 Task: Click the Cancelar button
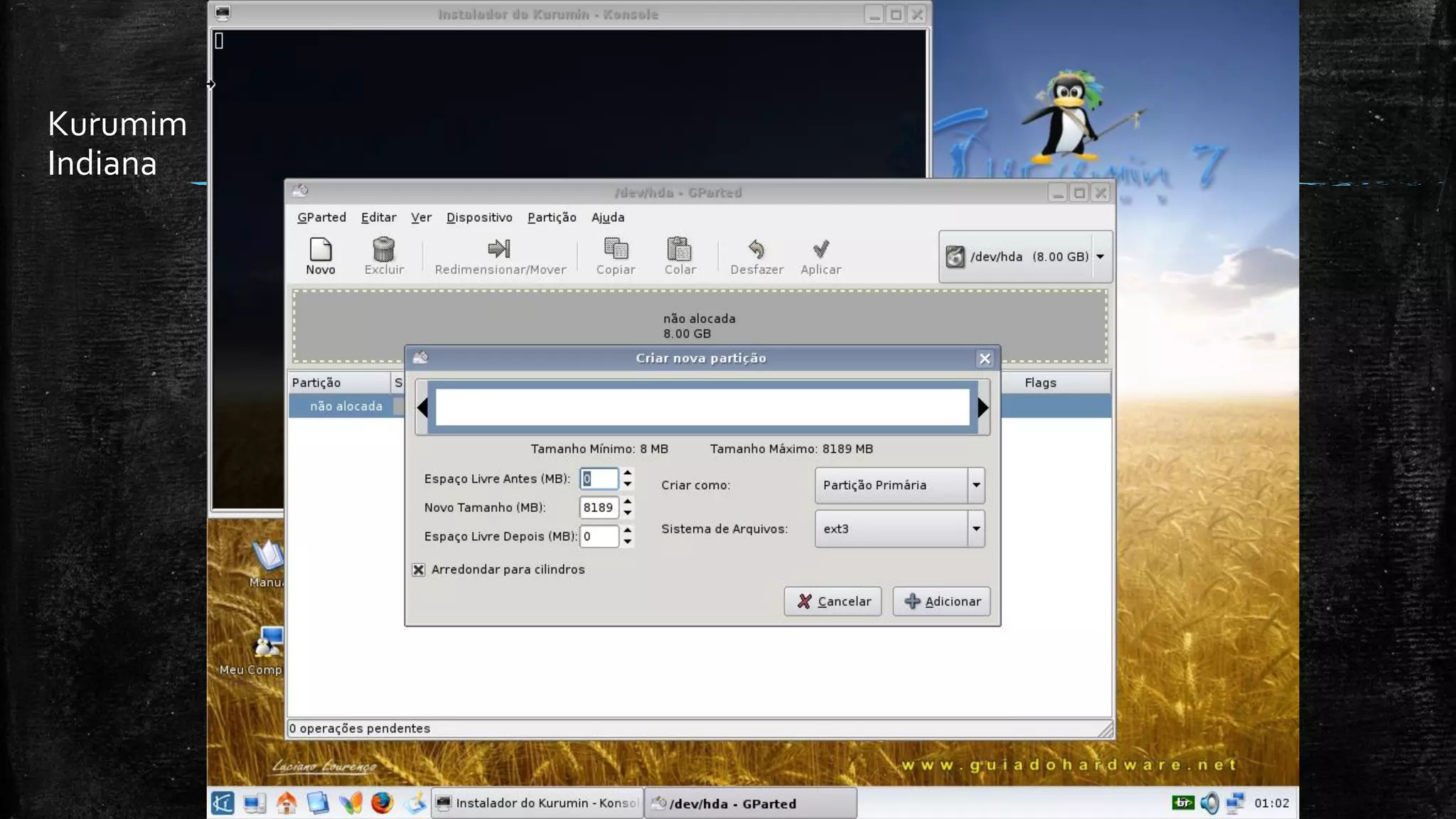(833, 601)
